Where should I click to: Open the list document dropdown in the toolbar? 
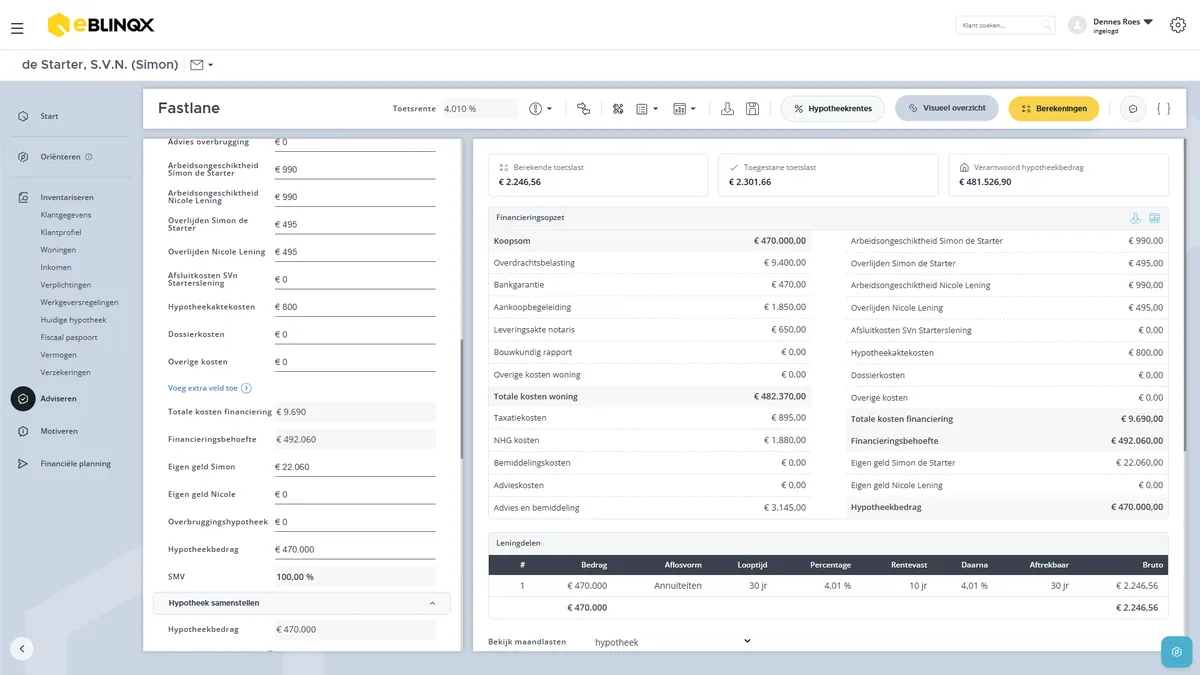[647, 109]
